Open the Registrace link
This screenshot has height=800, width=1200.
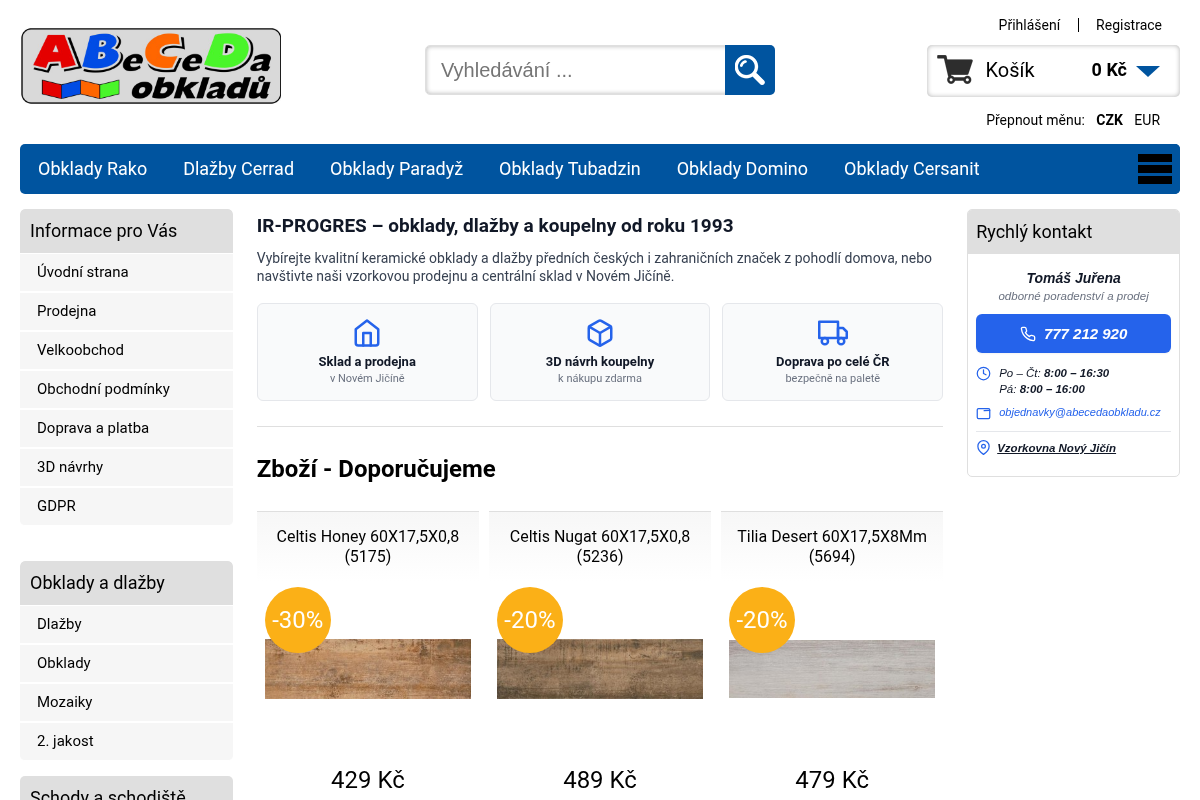(1129, 25)
